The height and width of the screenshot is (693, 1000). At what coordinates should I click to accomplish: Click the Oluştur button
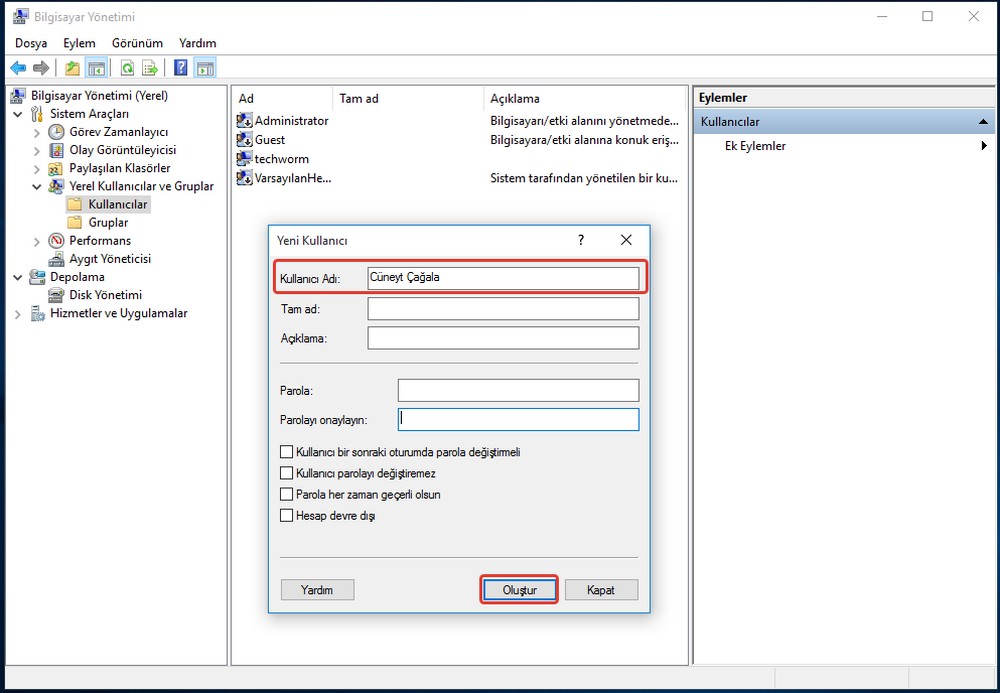click(518, 590)
